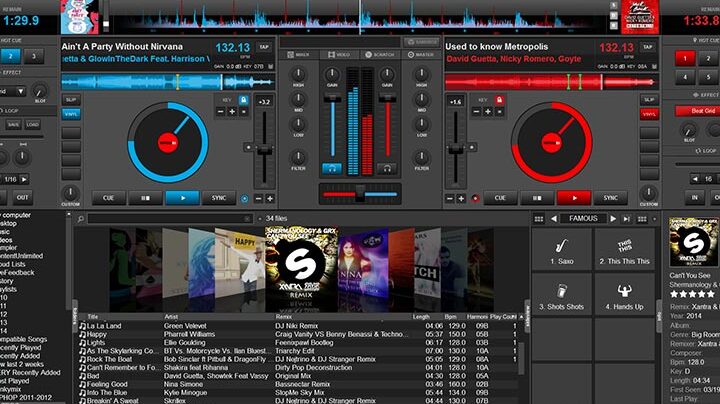Toggle right deck headphone cue button
The width and height of the screenshot is (720, 404).
click(387, 168)
